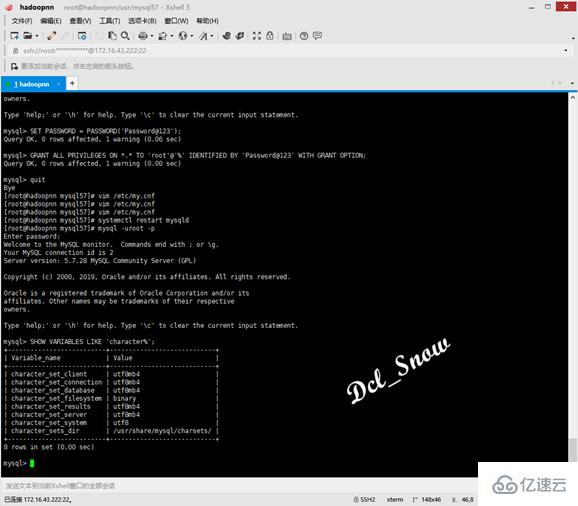Minimize the Xshell window
578x506 pixels.
click(x=532, y=7)
